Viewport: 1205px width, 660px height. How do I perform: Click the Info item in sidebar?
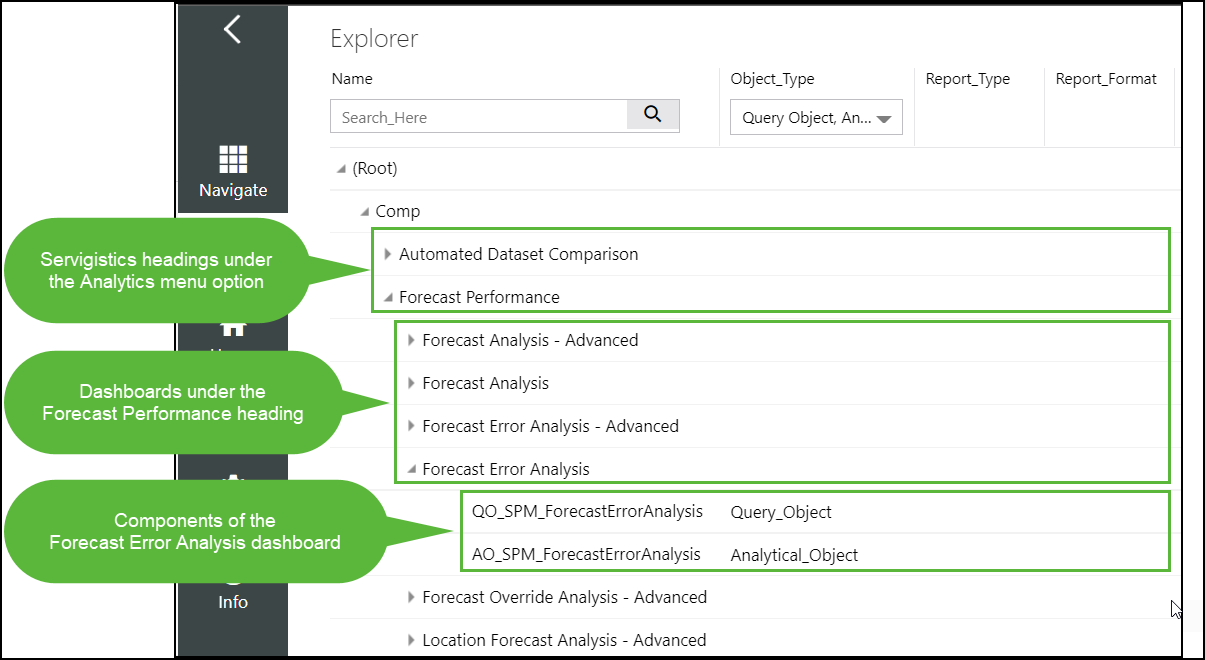pyautogui.click(x=233, y=600)
